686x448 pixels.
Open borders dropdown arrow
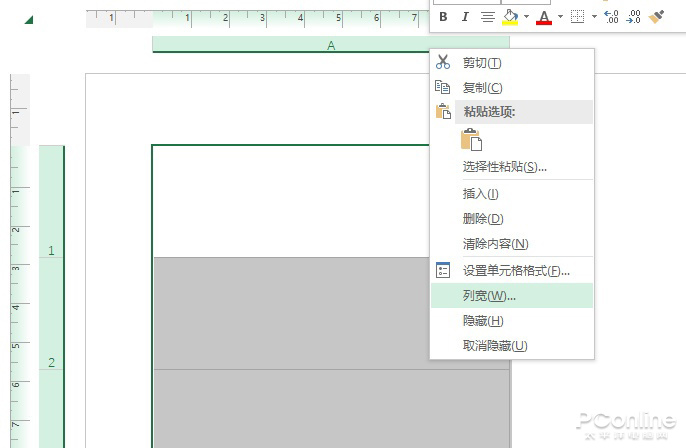[x=594, y=17]
